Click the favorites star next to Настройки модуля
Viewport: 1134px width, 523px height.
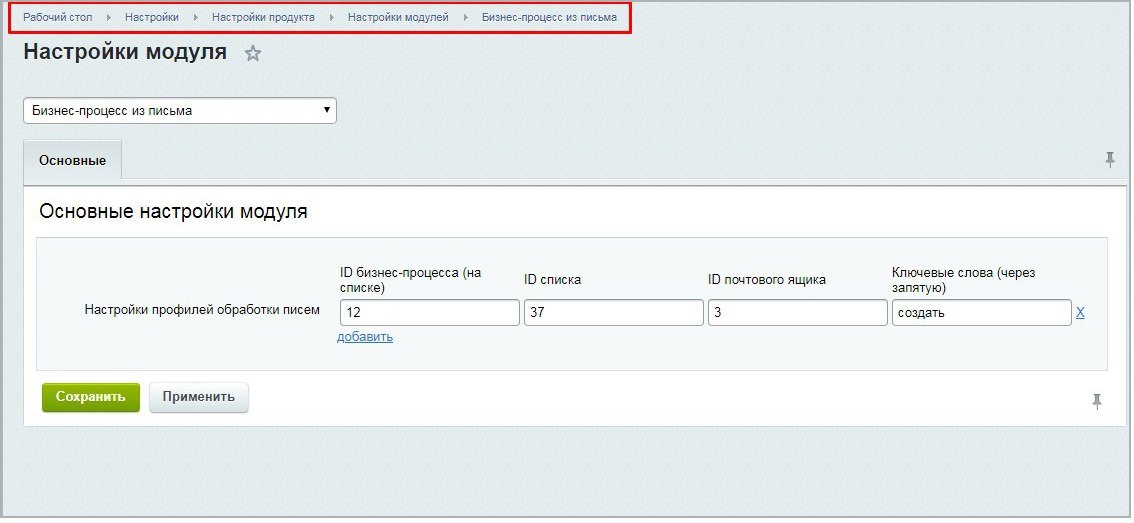pyautogui.click(x=253, y=54)
